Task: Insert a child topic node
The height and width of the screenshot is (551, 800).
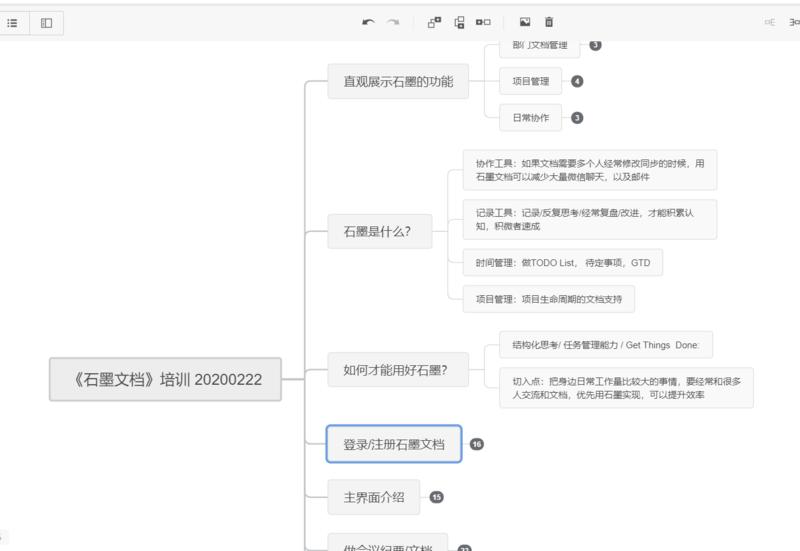Action: 434,22
